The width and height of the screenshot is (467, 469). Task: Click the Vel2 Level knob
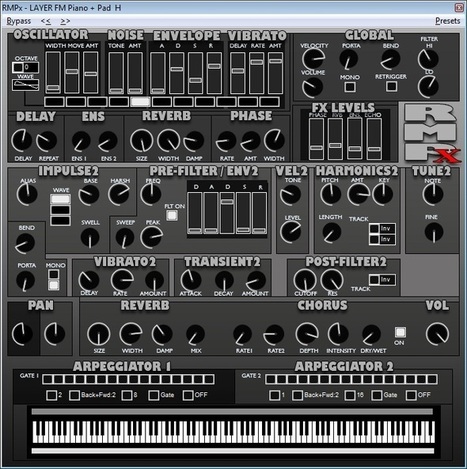pyautogui.click(x=290, y=232)
